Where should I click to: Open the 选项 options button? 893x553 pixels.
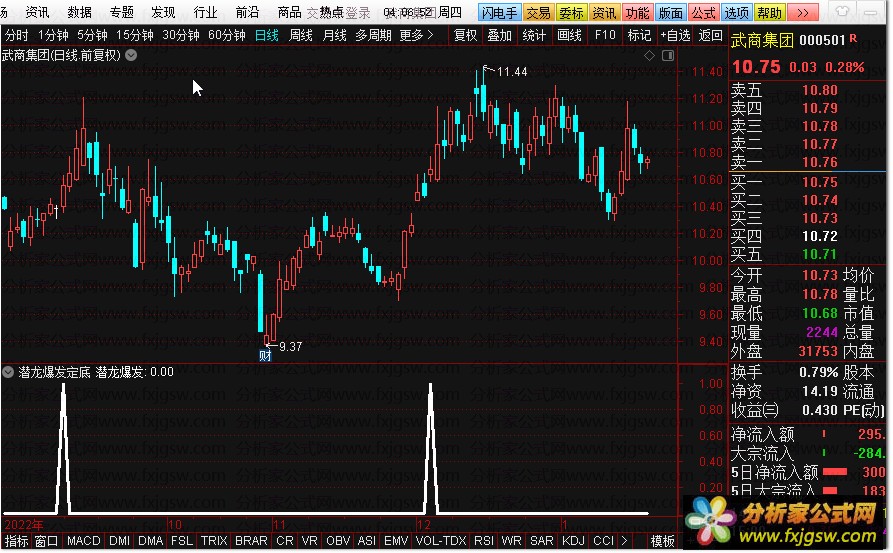point(736,13)
